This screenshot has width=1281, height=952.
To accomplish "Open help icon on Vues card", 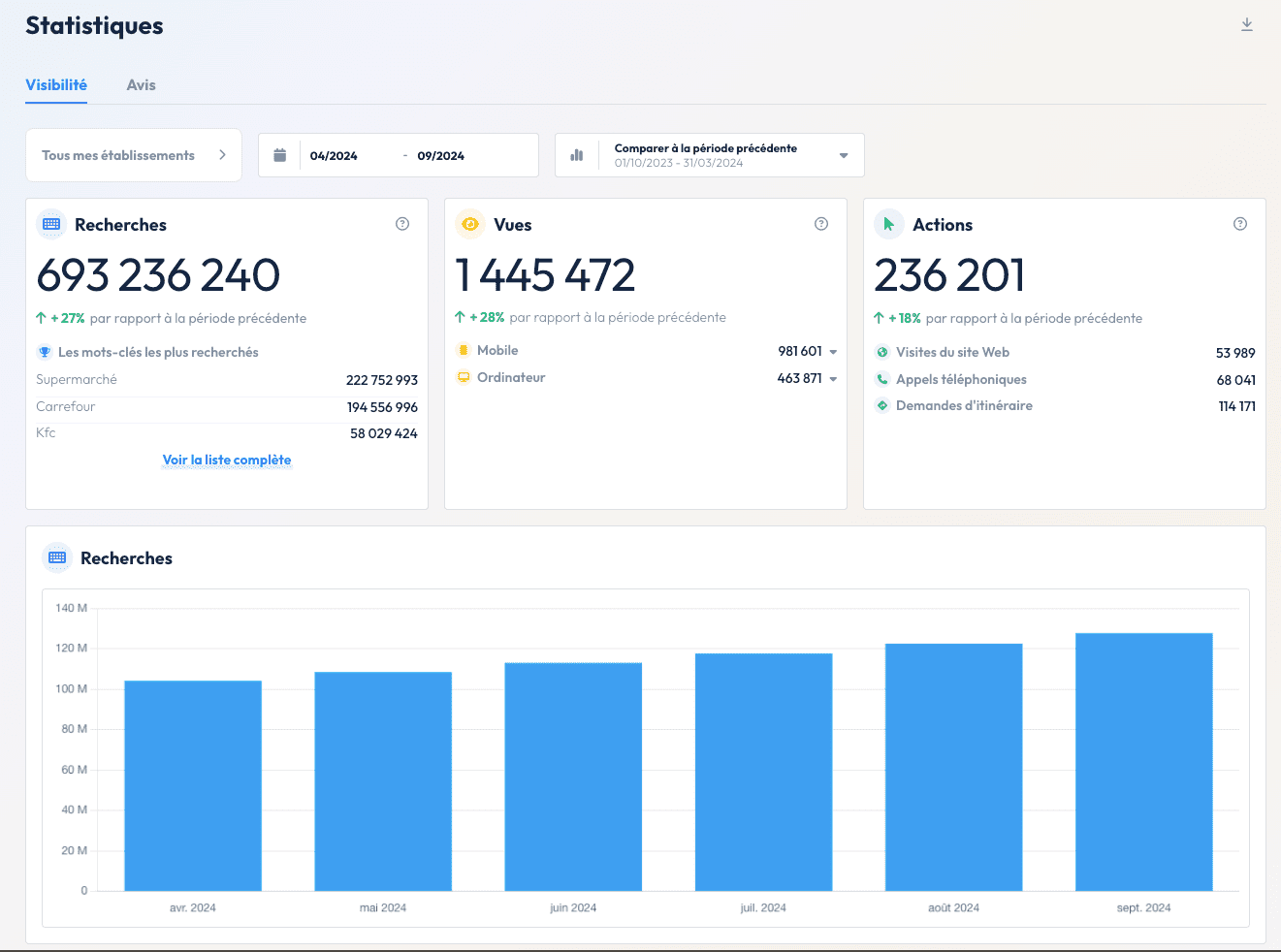I will coord(821,224).
